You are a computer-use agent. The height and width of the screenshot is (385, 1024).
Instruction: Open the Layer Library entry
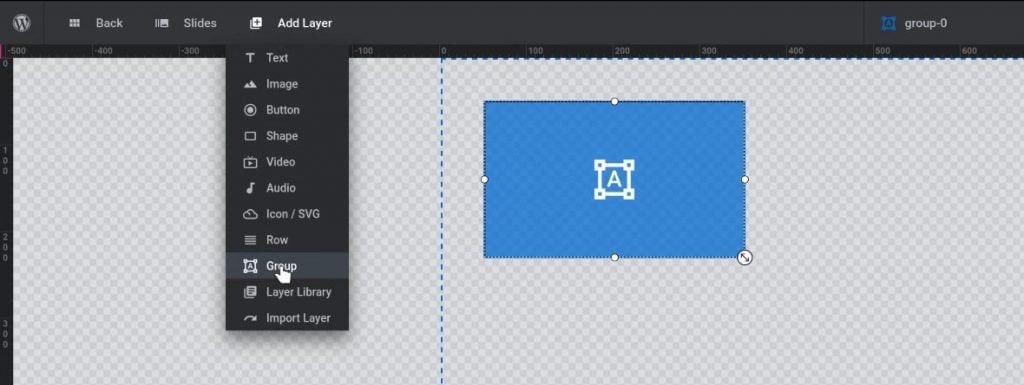click(x=287, y=292)
